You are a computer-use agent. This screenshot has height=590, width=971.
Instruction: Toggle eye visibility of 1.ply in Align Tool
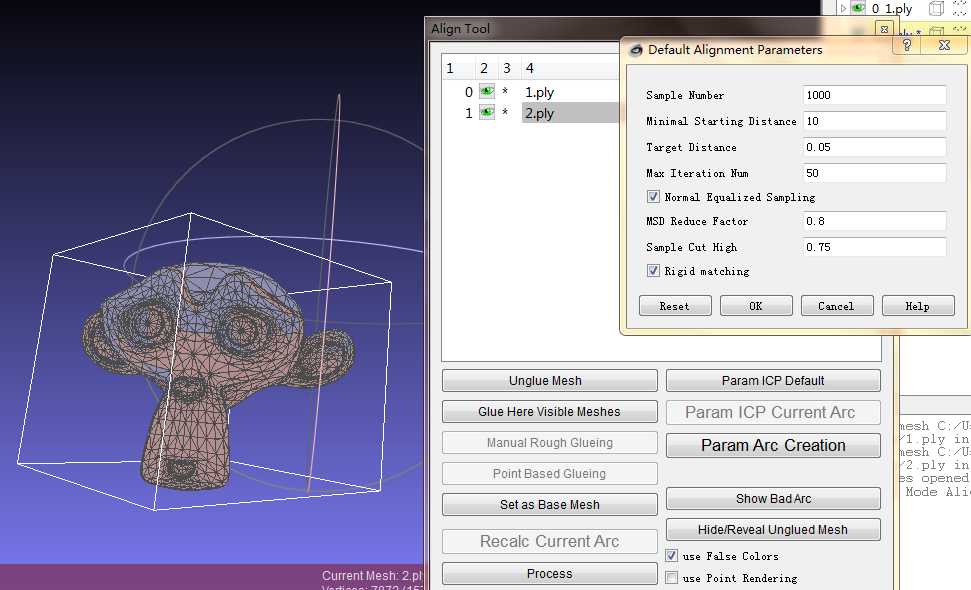(x=487, y=92)
